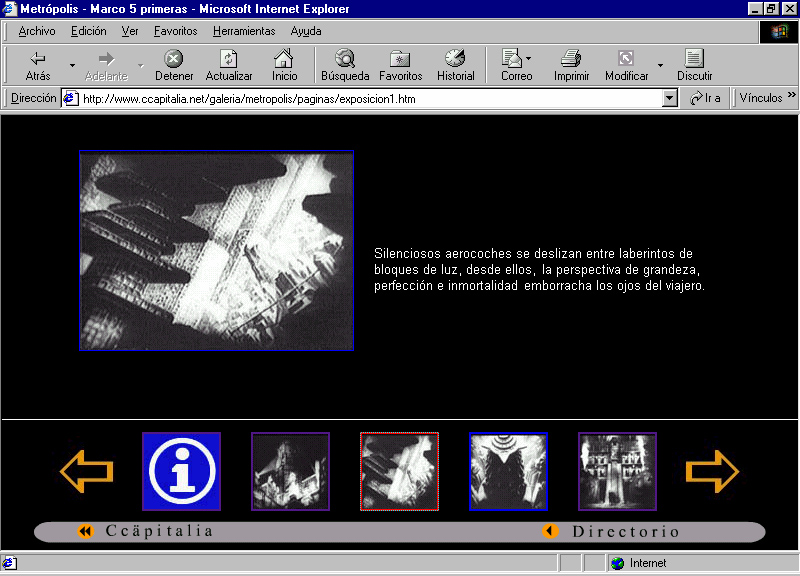Open the Archivo menu
The width and height of the screenshot is (800, 576).
(x=37, y=31)
